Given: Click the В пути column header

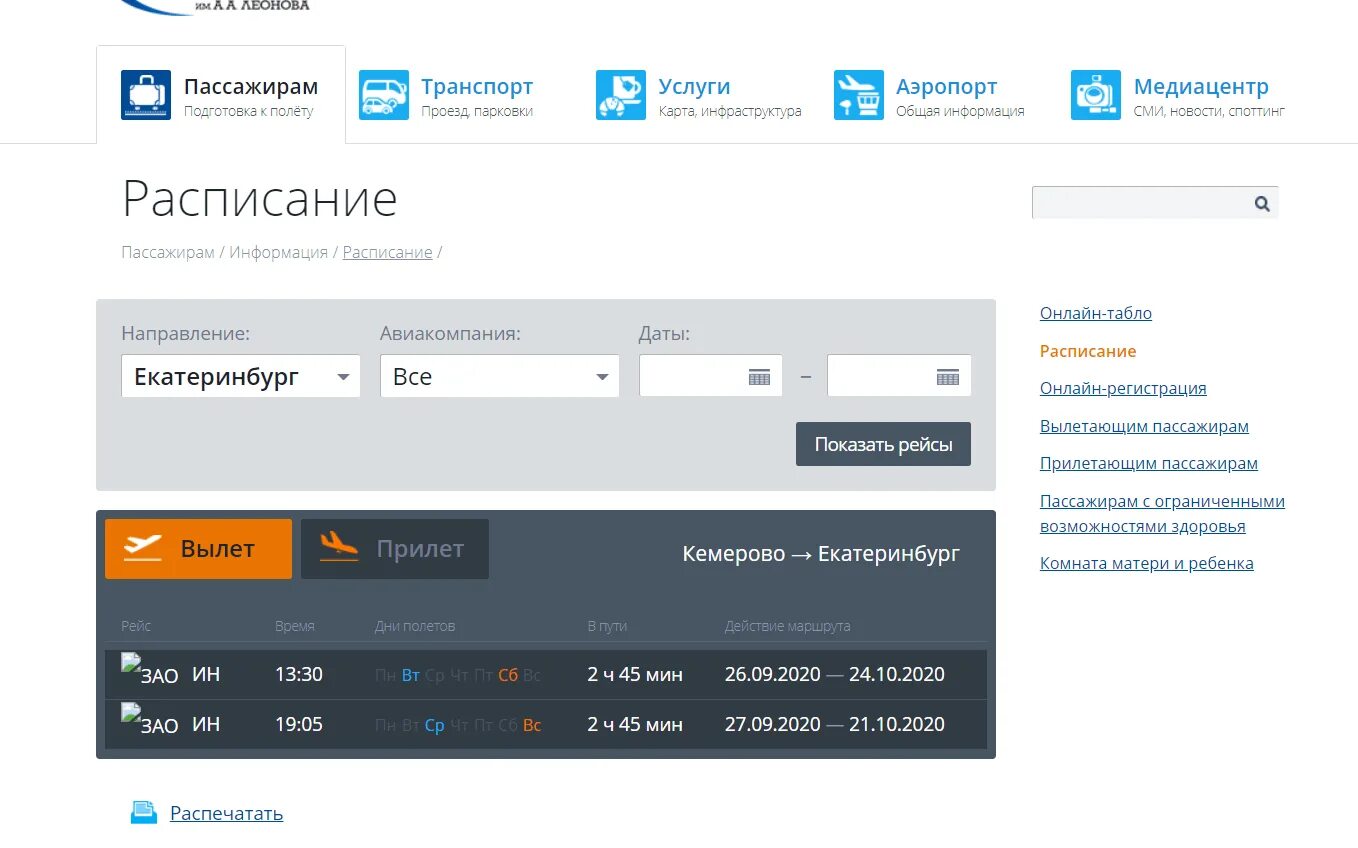Looking at the screenshot, I should [x=607, y=626].
